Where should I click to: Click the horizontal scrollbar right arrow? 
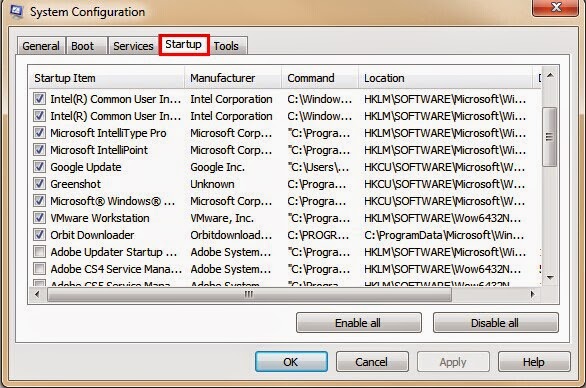point(533,295)
